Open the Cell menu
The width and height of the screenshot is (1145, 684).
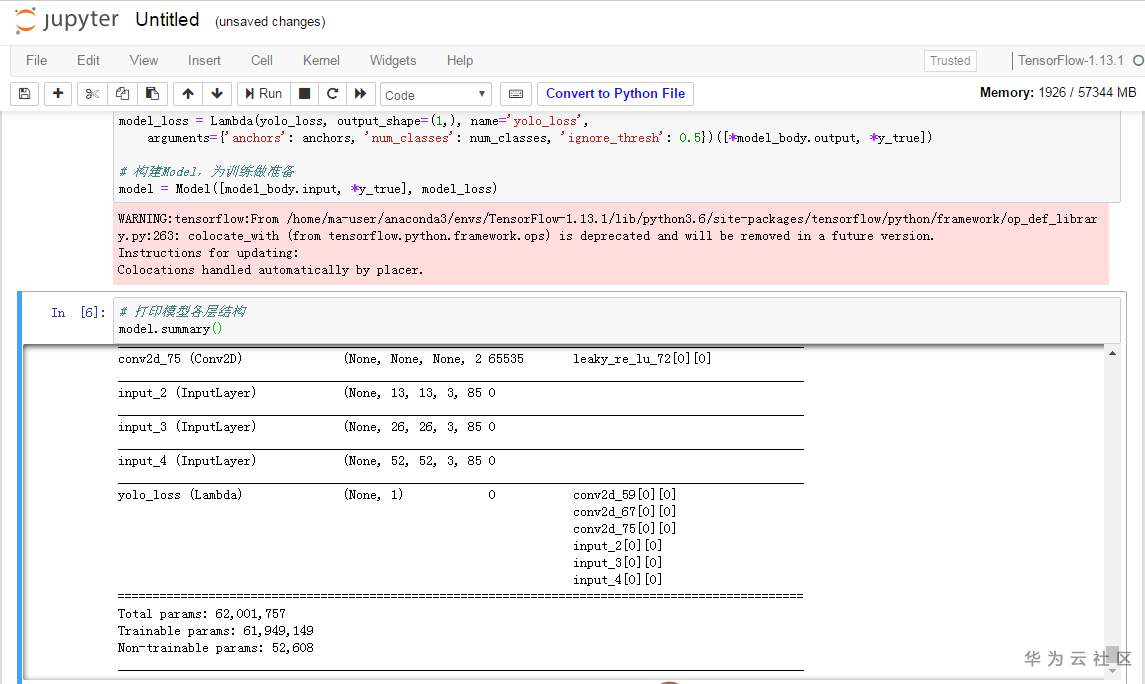(262, 61)
